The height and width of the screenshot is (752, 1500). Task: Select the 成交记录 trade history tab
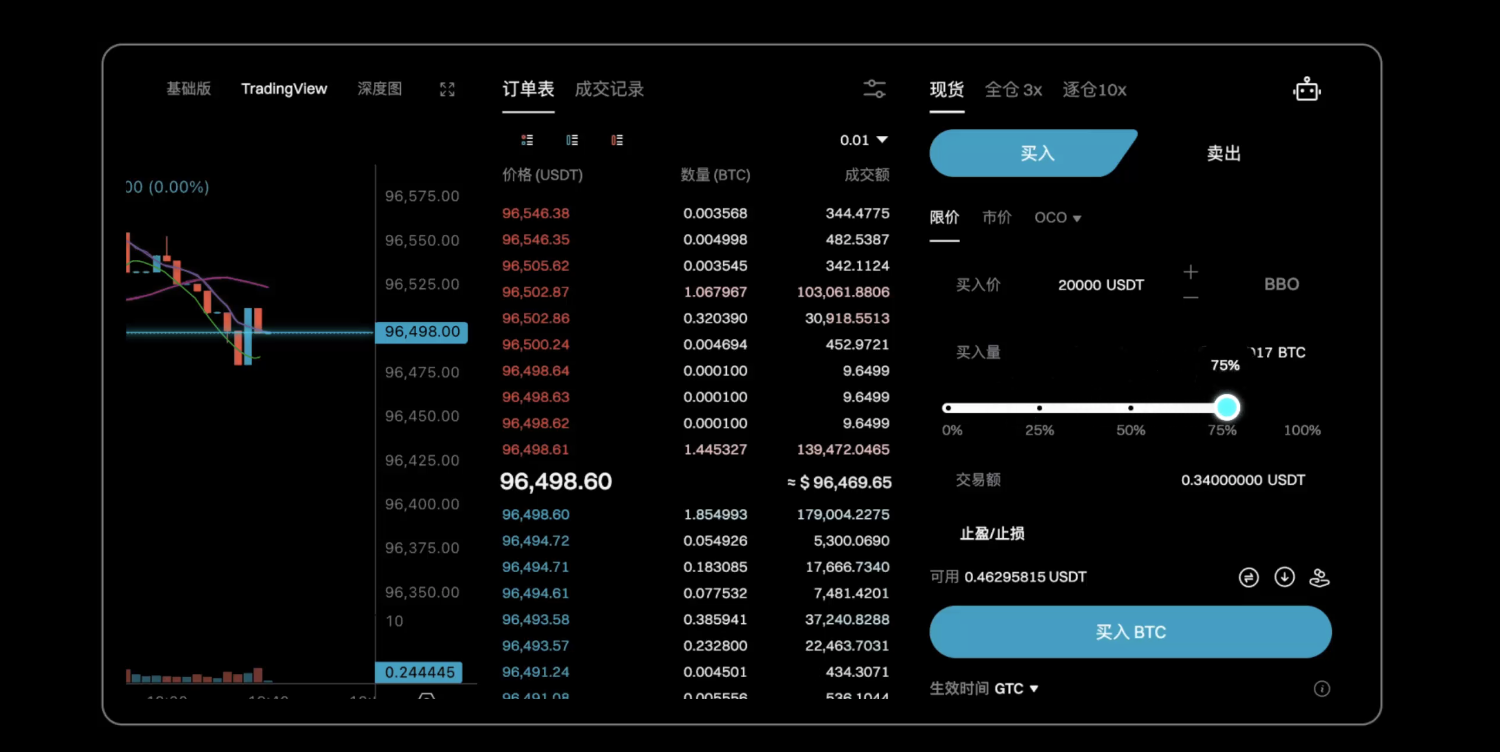[609, 89]
